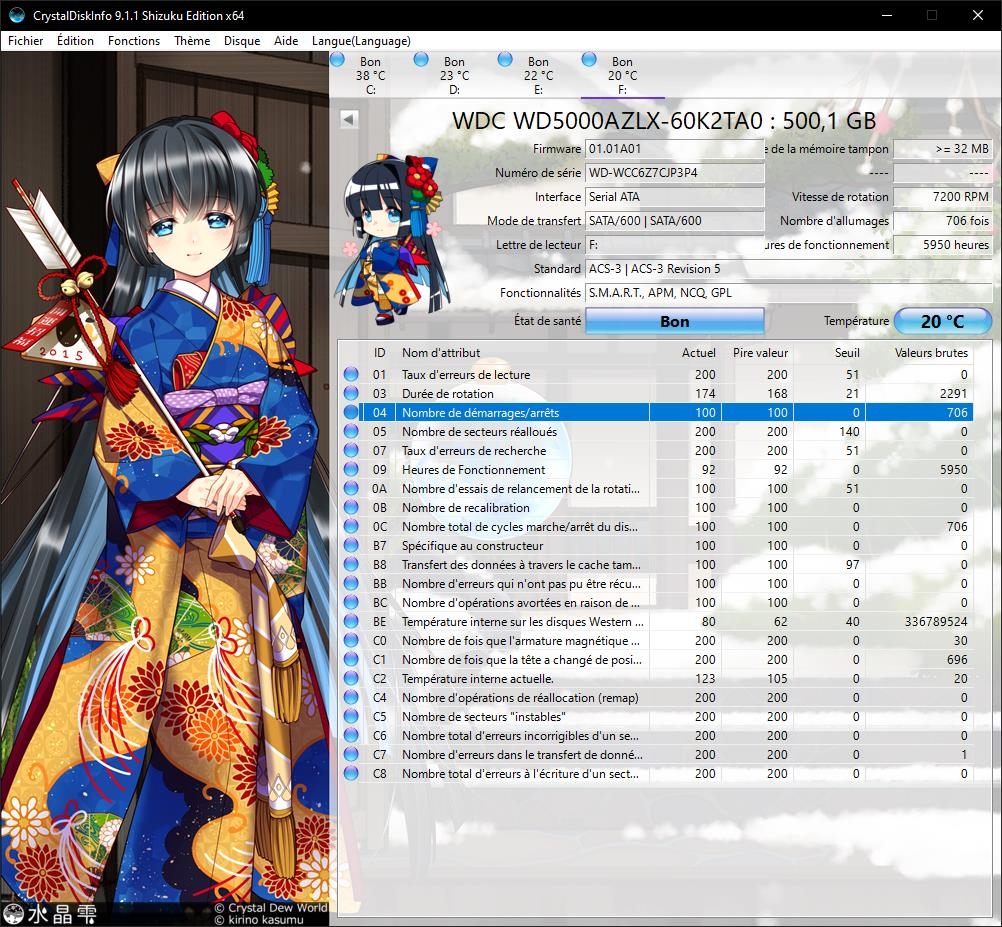Image resolution: width=1002 pixels, height=927 pixels.
Task: Click the Bon health status button
Action: pyautogui.click(x=674, y=321)
